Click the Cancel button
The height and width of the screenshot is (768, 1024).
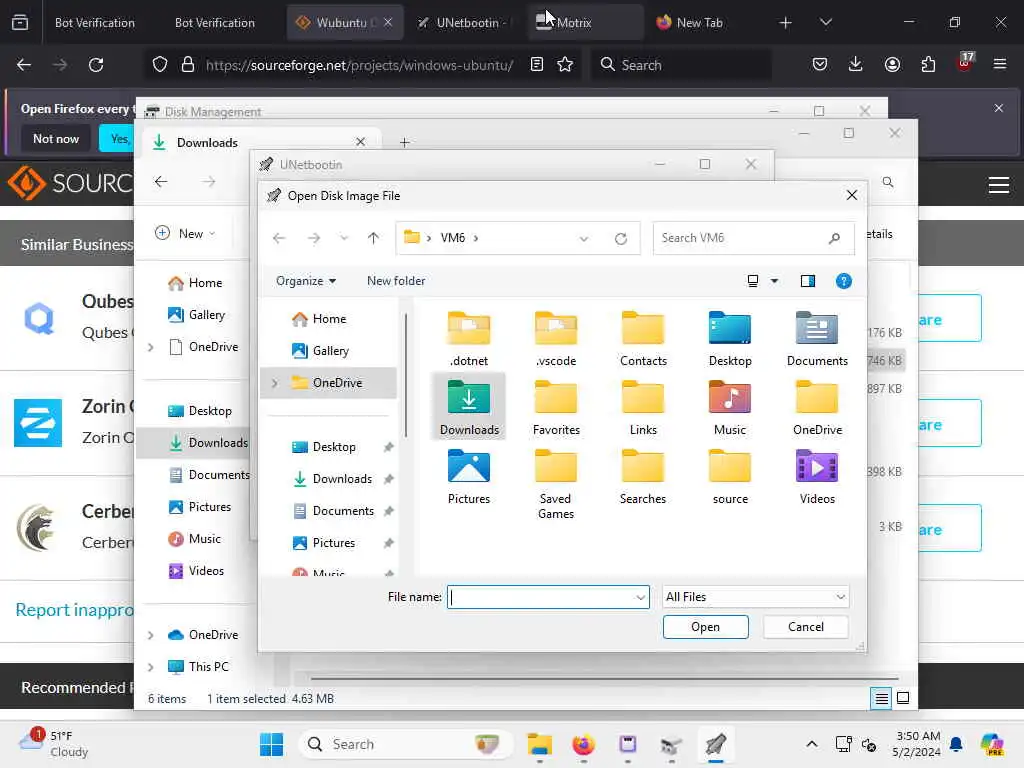pos(805,627)
